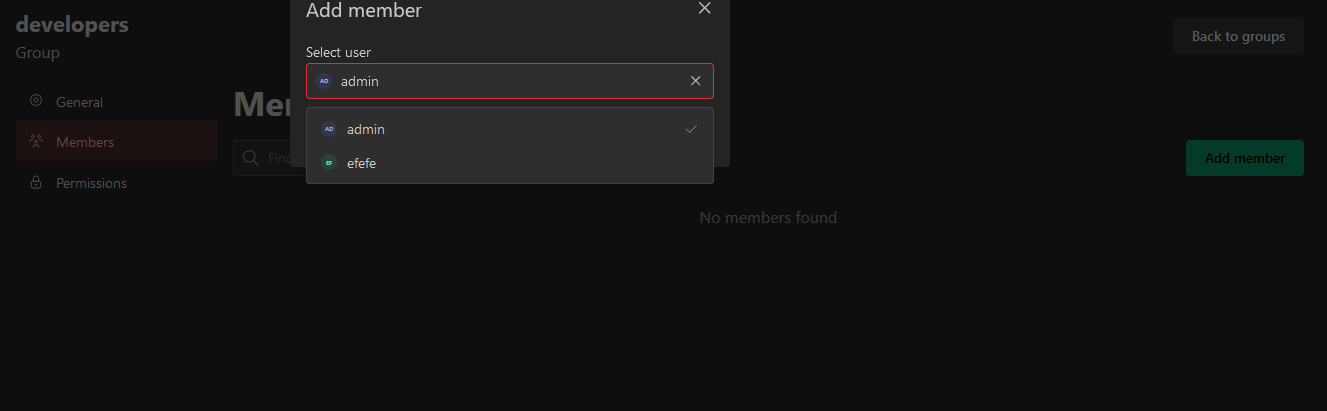The height and width of the screenshot is (411, 1327).
Task: Choose efefe from the user list
Action: point(361,163)
